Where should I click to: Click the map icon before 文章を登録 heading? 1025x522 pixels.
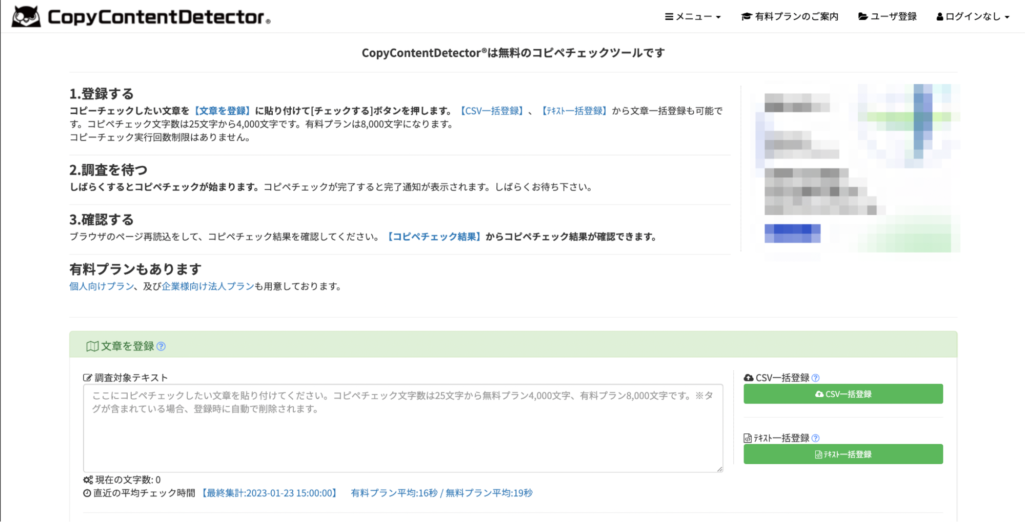pos(92,347)
